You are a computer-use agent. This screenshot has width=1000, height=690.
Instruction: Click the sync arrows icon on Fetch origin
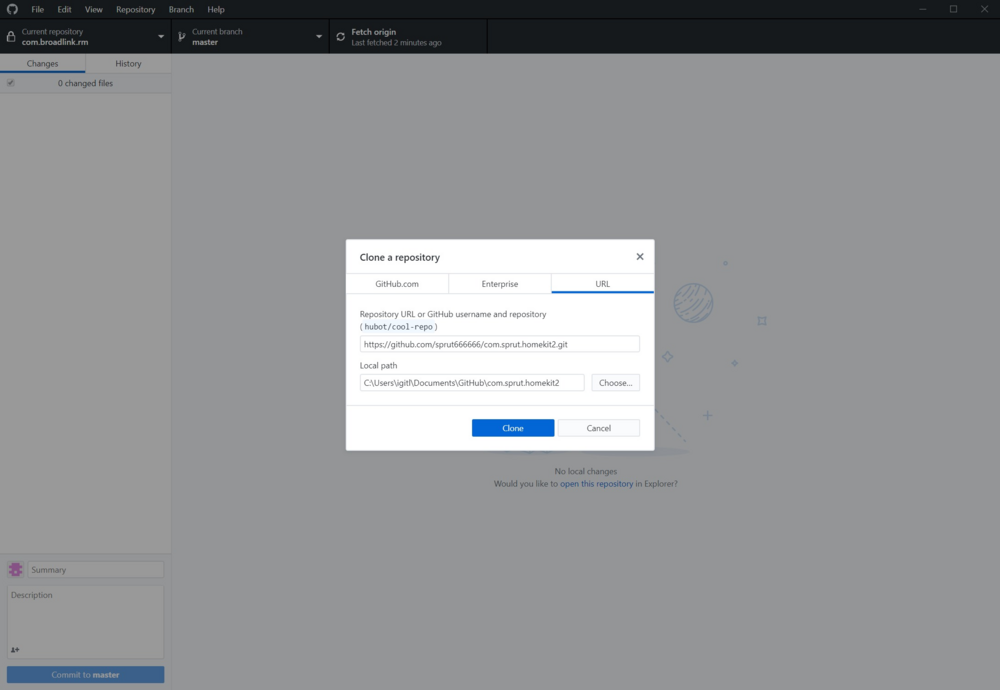(x=341, y=37)
